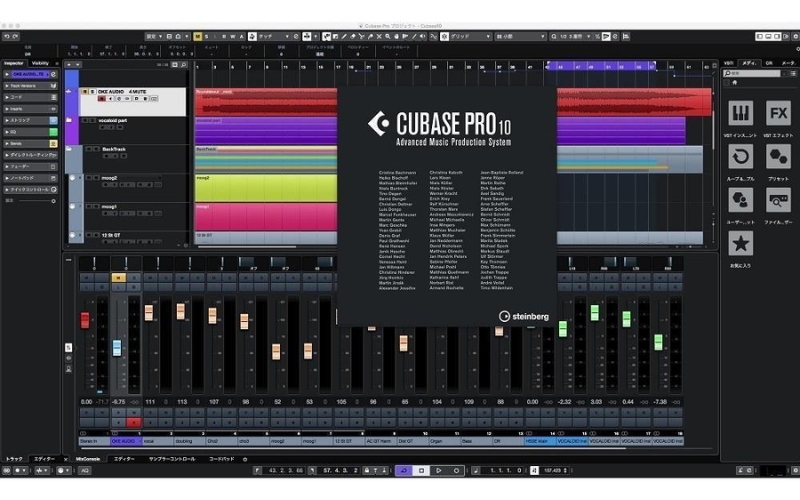Open VST Effects FX tile
This screenshot has width=800, height=500.
coord(778,113)
